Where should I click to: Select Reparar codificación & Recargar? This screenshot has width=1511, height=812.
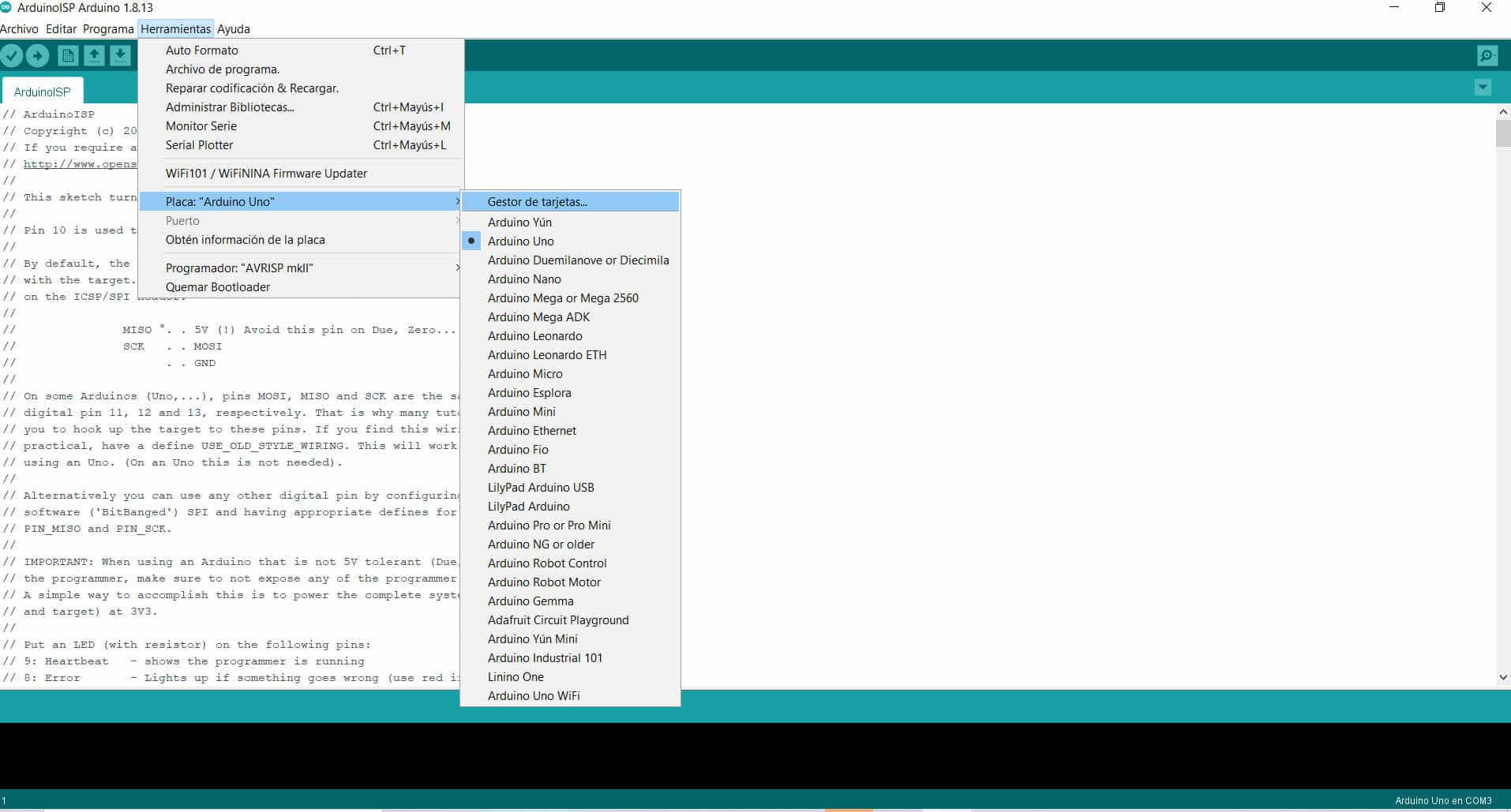point(300,88)
